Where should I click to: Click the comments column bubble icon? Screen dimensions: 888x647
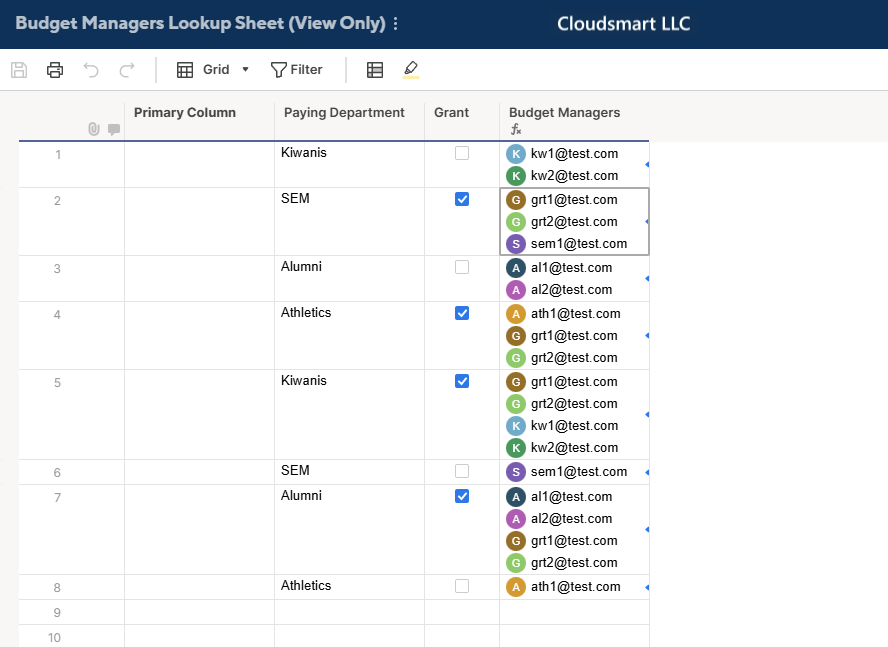[114, 130]
